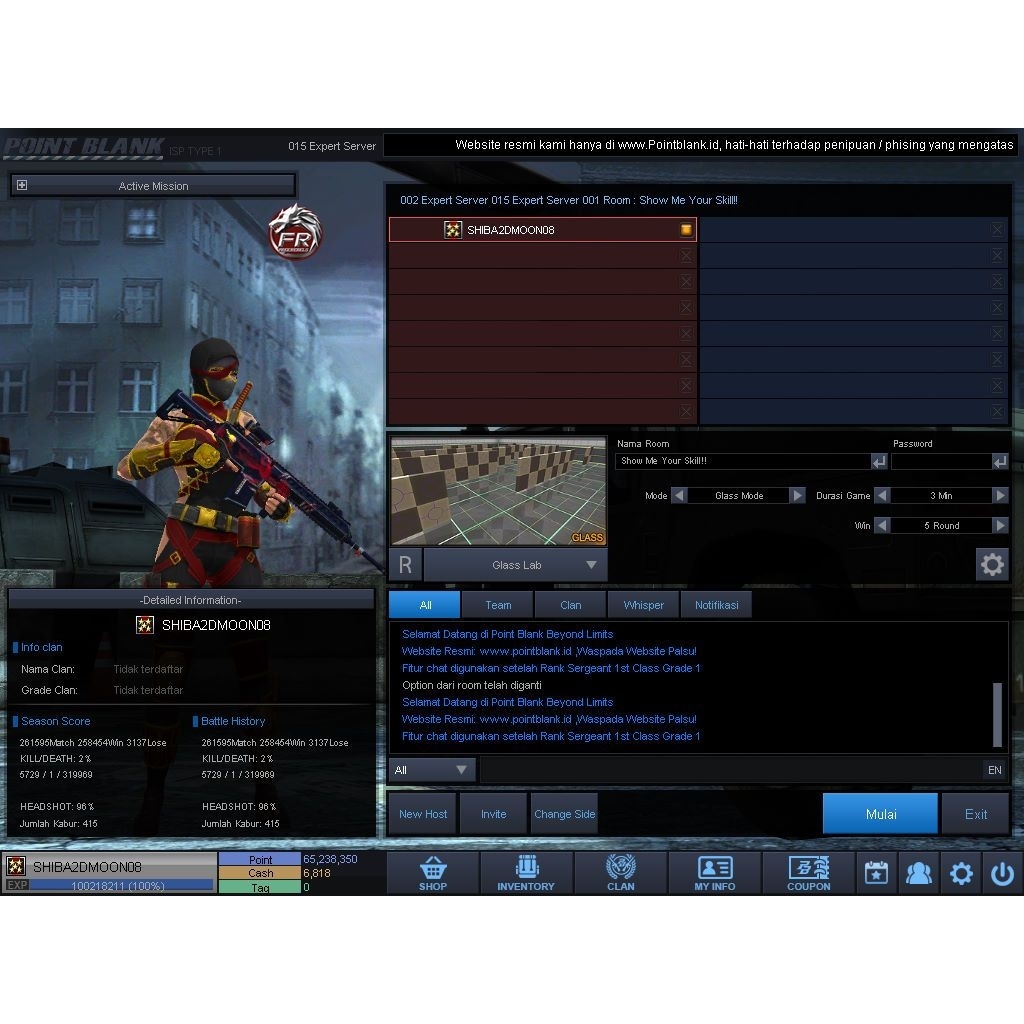Change map using the Glass Lab dropdown
This screenshot has width=1024, height=1024.
(x=515, y=564)
